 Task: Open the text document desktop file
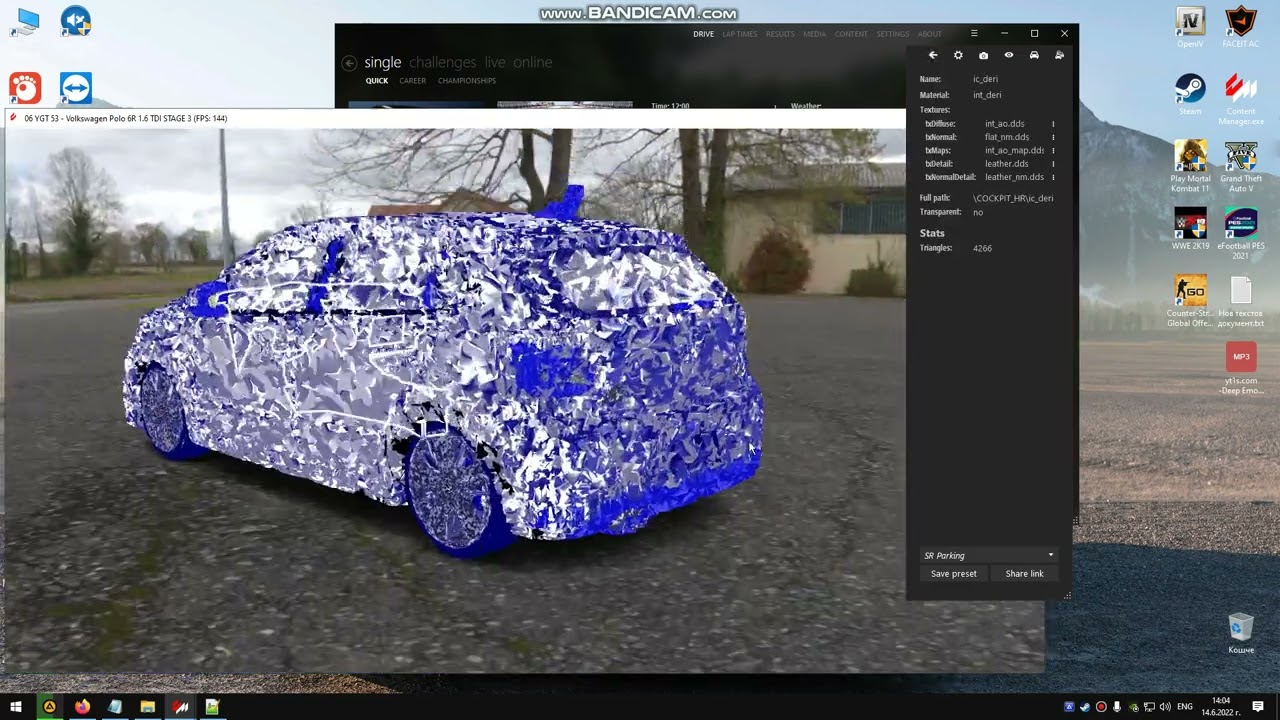(1241, 302)
